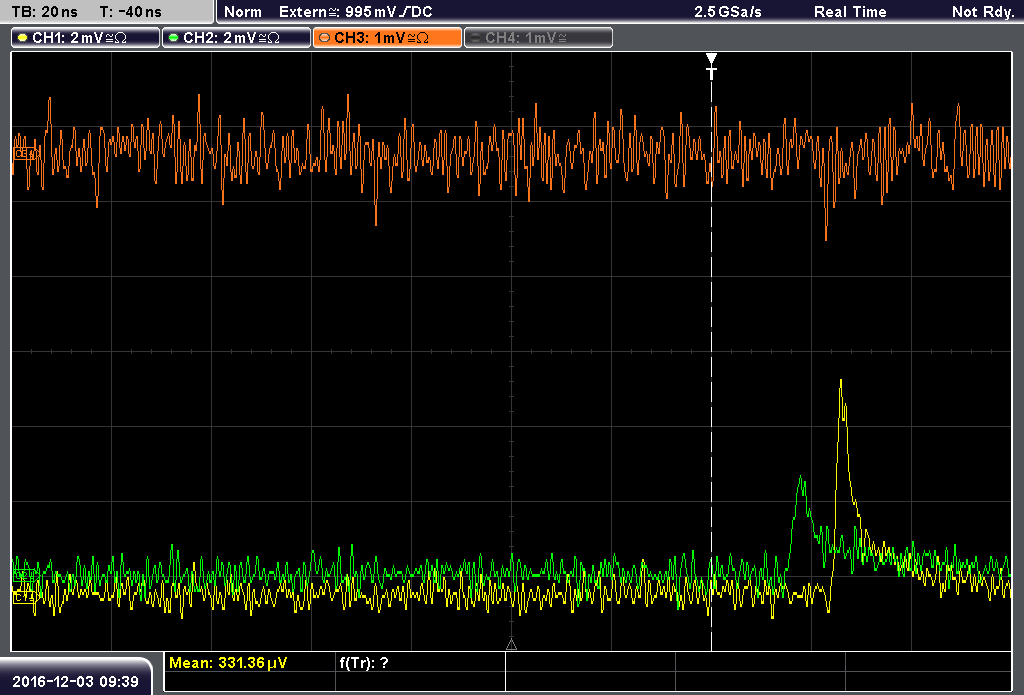The width and height of the screenshot is (1024, 695).
Task: Click the Real Time acquisition mode label
Action: [x=850, y=12]
